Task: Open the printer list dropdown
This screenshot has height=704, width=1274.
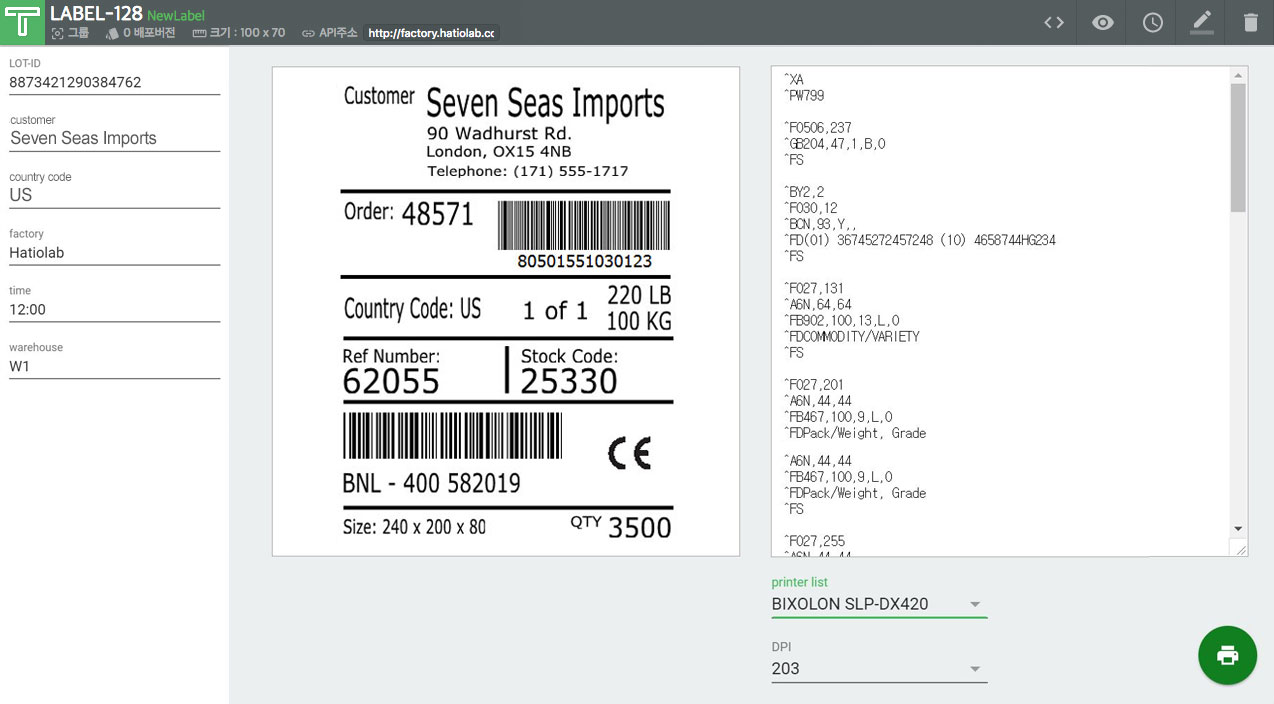Action: 879,604
